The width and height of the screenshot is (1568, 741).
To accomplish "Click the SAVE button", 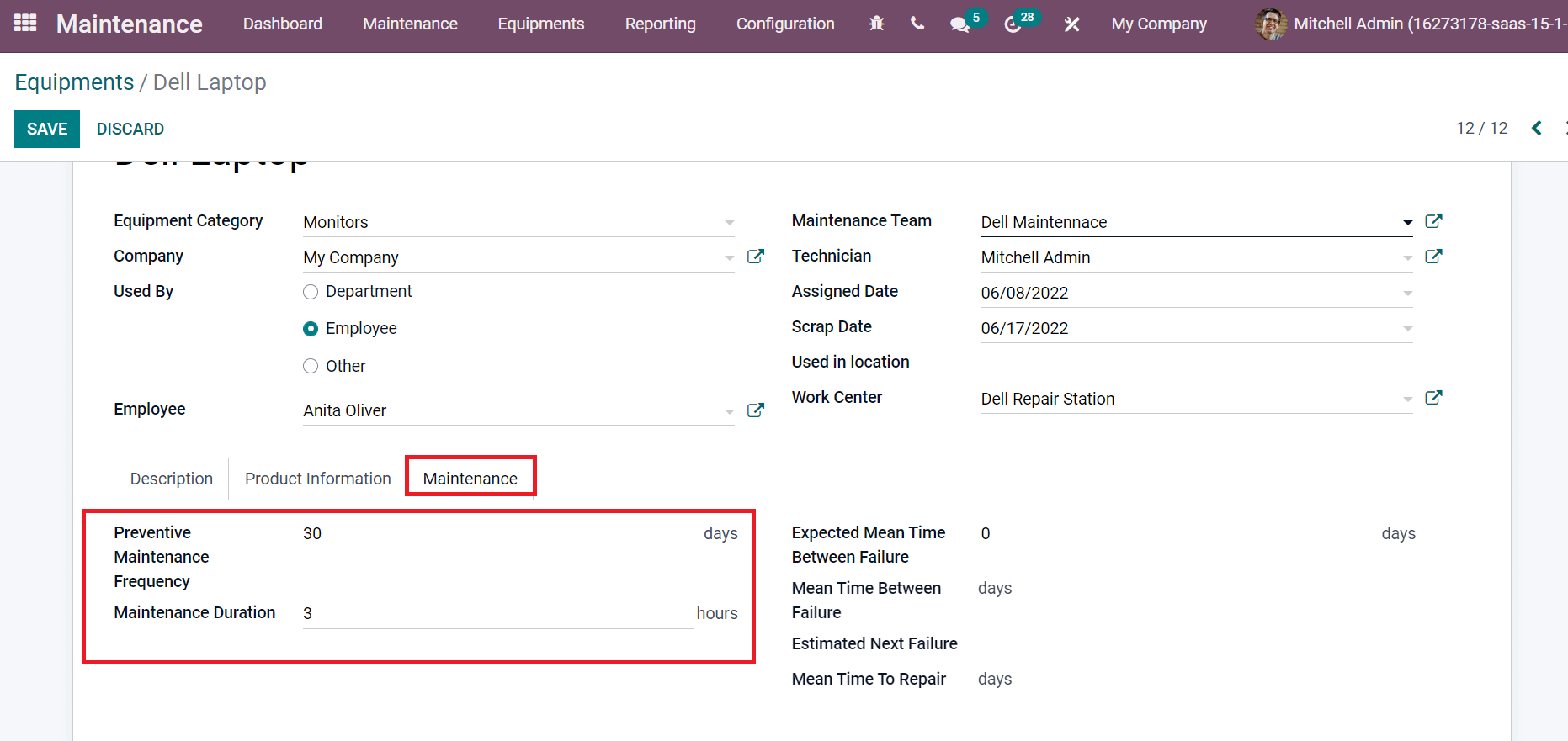I will coord(47,129).
